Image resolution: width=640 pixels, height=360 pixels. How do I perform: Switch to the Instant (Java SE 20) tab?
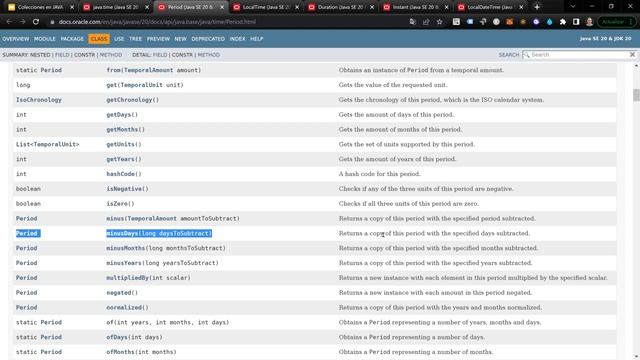coord(416,7)
